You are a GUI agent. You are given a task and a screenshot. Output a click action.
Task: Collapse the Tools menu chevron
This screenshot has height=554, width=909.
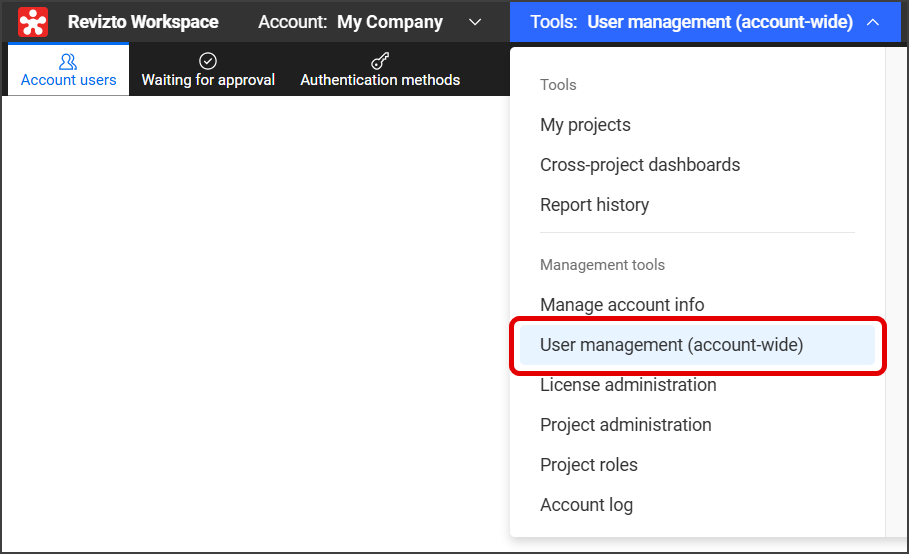pos(873,22)
